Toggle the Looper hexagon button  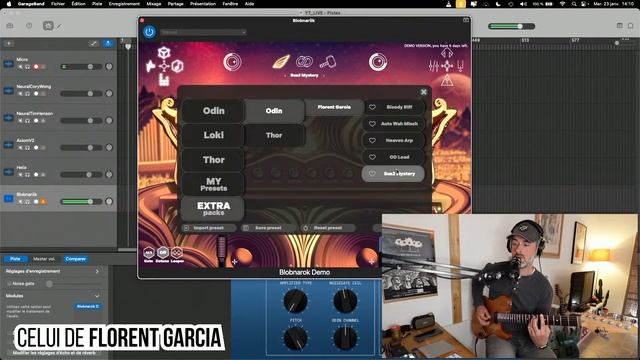pyautogui.click(x=177, y=253)
